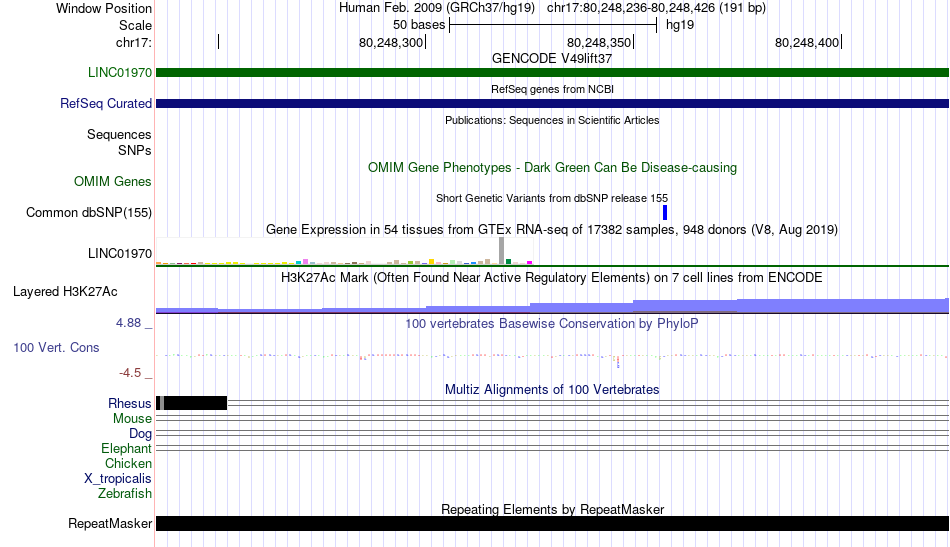The width and height of the screenshot is (950, 547).
Task: Click the black RepeatMasker repeat bar
Action: tap(552, 523)
